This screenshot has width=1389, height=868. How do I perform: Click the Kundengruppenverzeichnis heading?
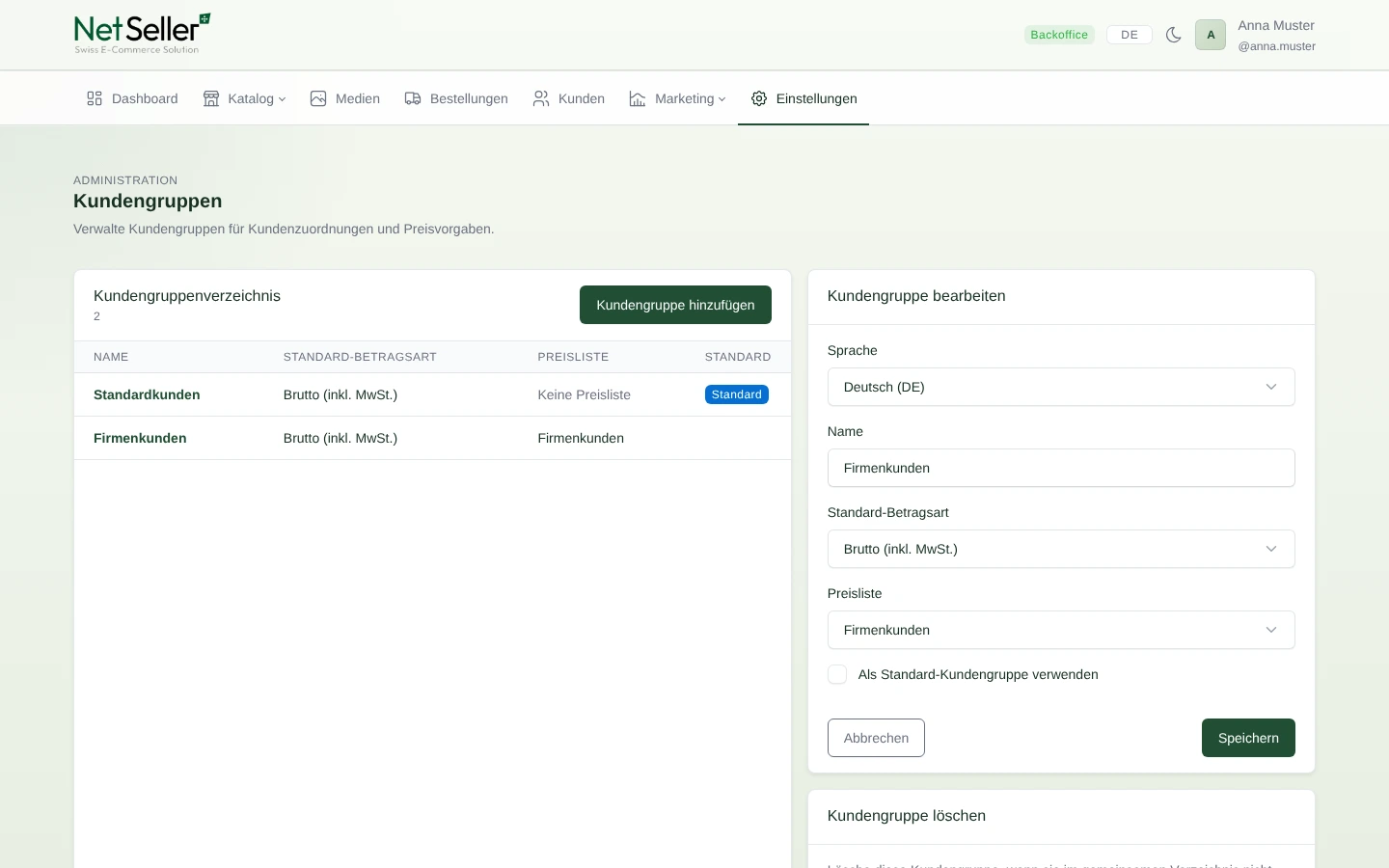coord(187,296)
